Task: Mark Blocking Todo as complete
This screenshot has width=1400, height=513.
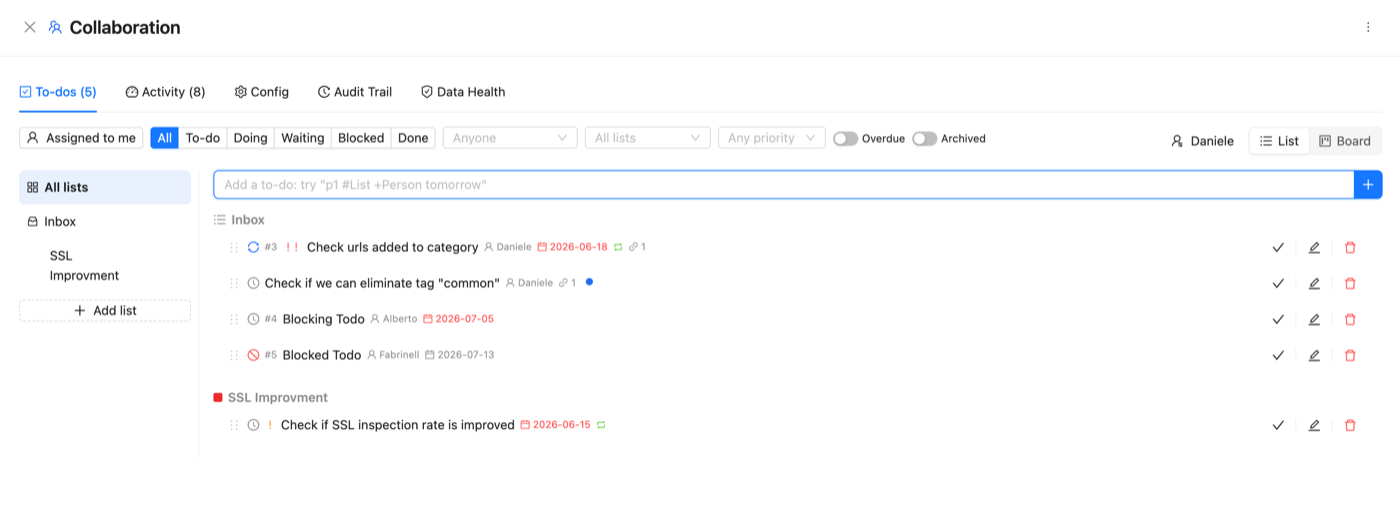Action: coord(1278,320)
